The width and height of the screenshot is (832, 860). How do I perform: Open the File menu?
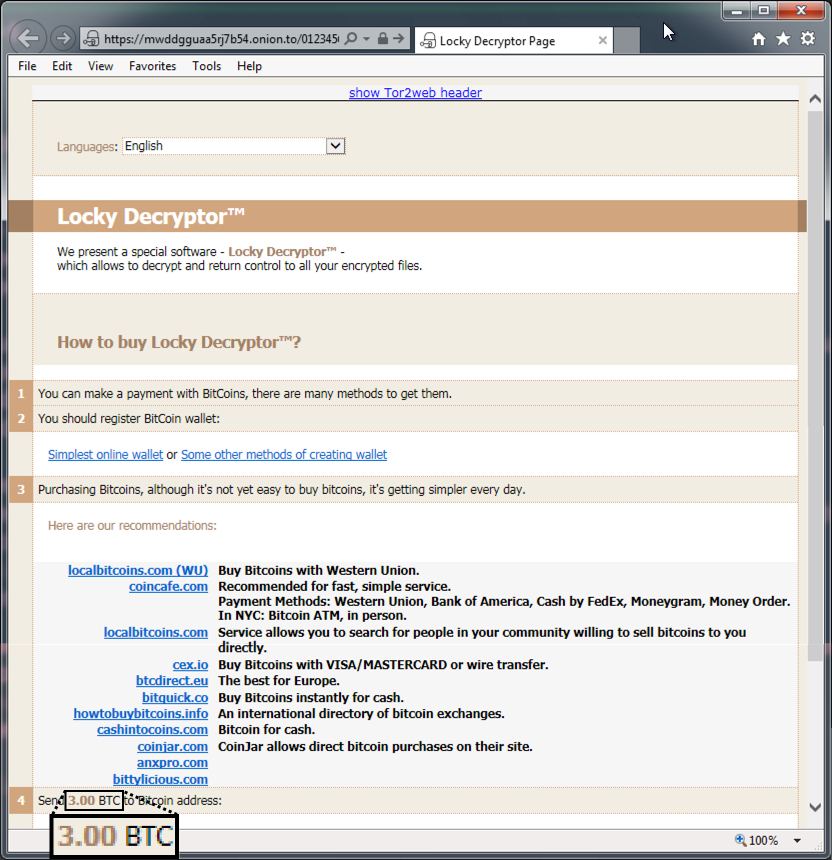[x=27, y=66]
